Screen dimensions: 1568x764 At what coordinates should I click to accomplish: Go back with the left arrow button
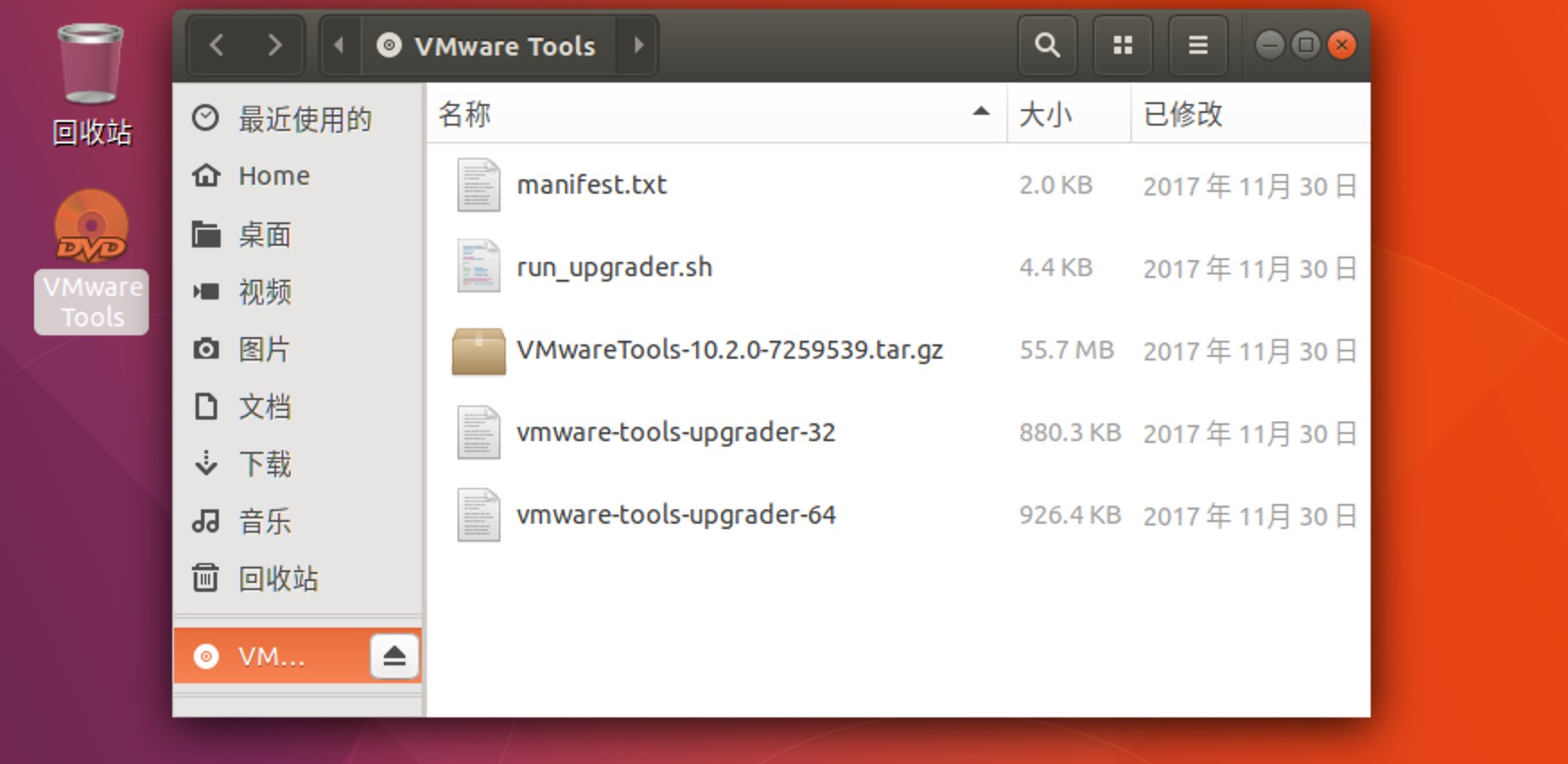tap(217, 45)
